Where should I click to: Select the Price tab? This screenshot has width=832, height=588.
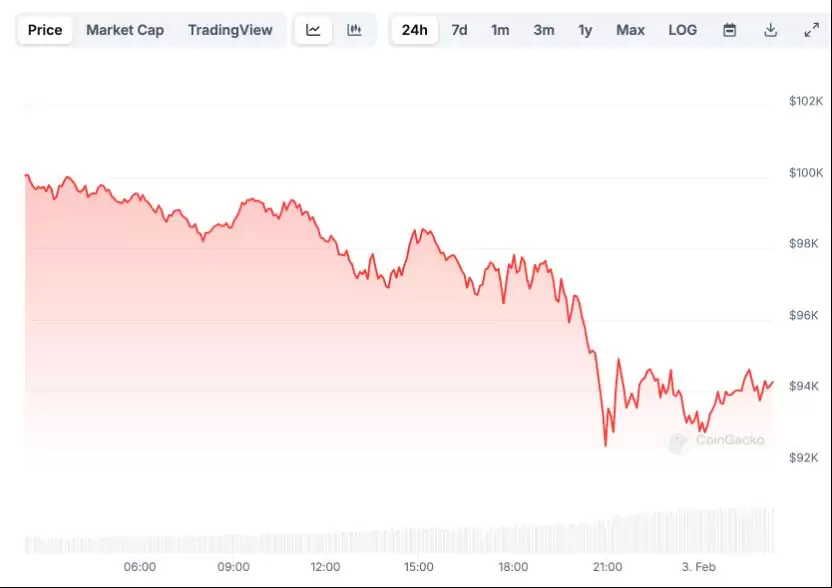point(44,30)
